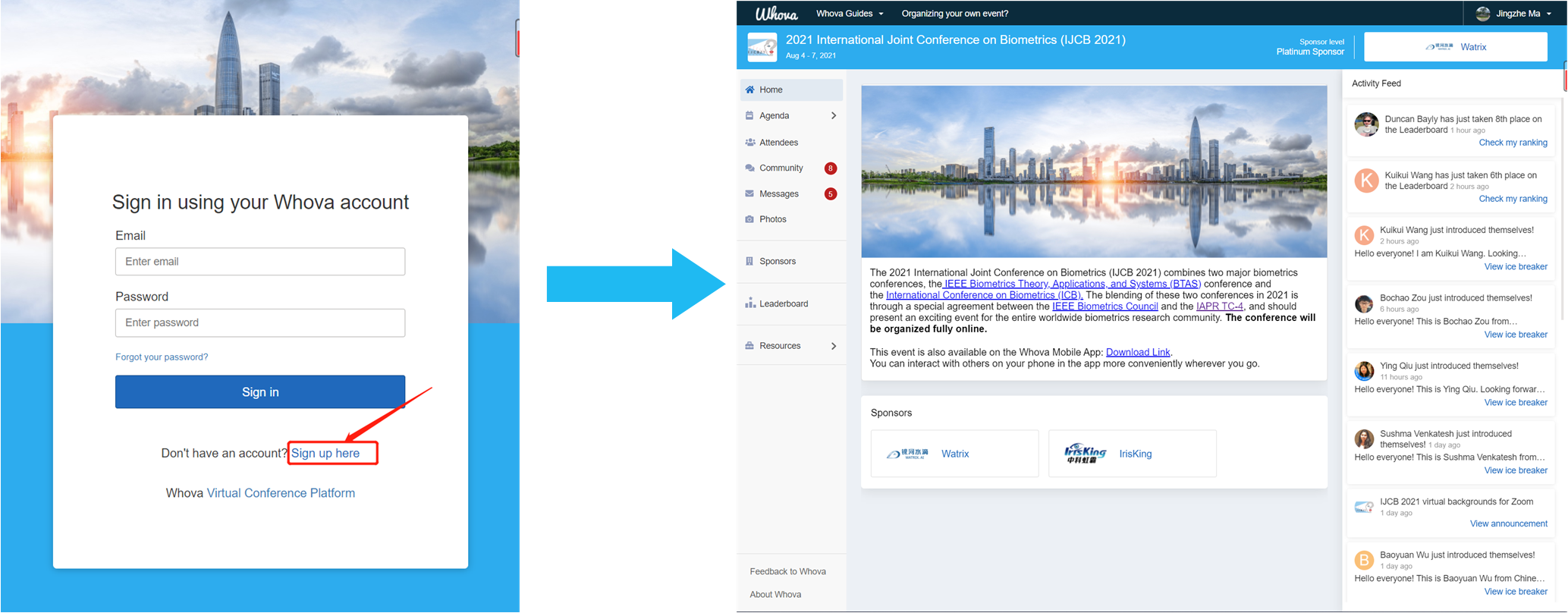The height and width of the screenshot is (613, 1568).
Task: Click the city skyline banner image
Action: 1094,171
